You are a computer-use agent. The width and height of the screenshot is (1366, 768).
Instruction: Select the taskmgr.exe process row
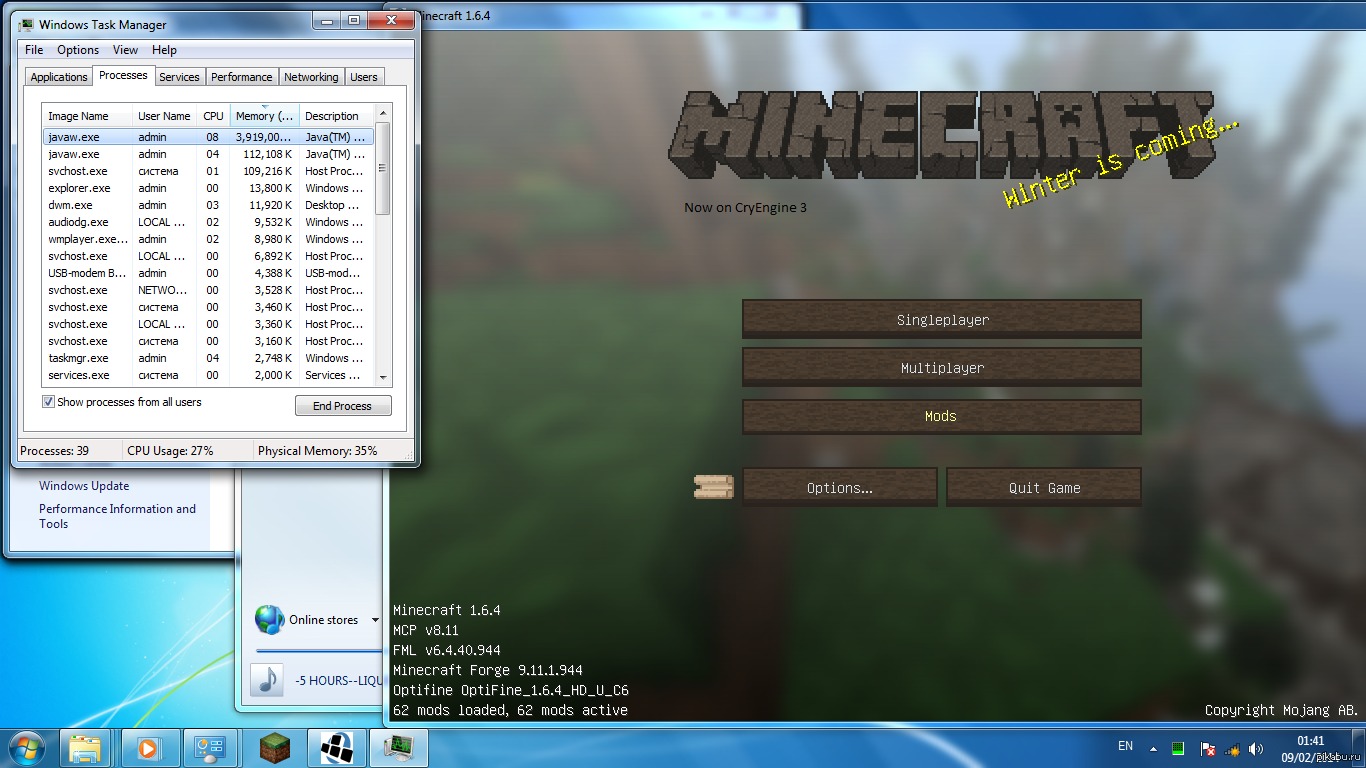click(208, 358)
